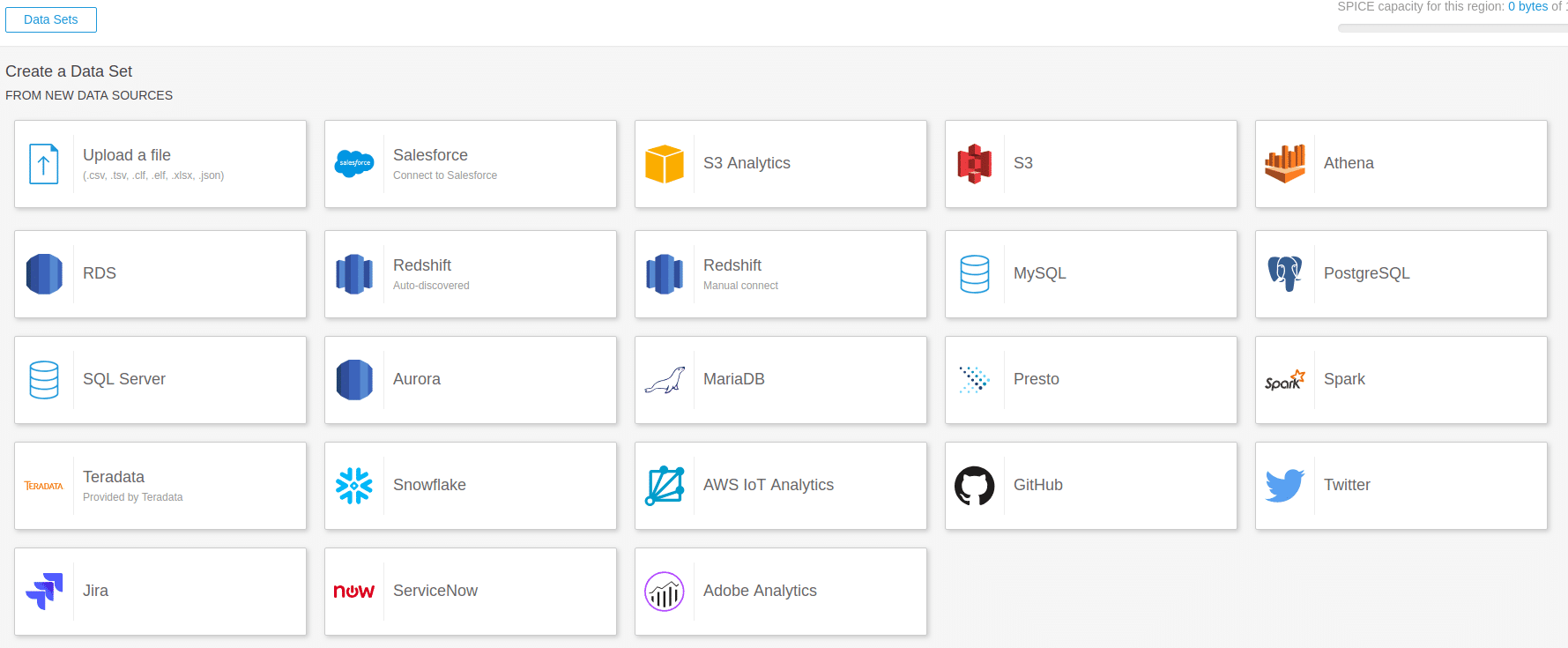The width and height of the screenshot is (1568, 648).
Task: Open the S3 Analytics card label
Action: click(x=747, y=163)
